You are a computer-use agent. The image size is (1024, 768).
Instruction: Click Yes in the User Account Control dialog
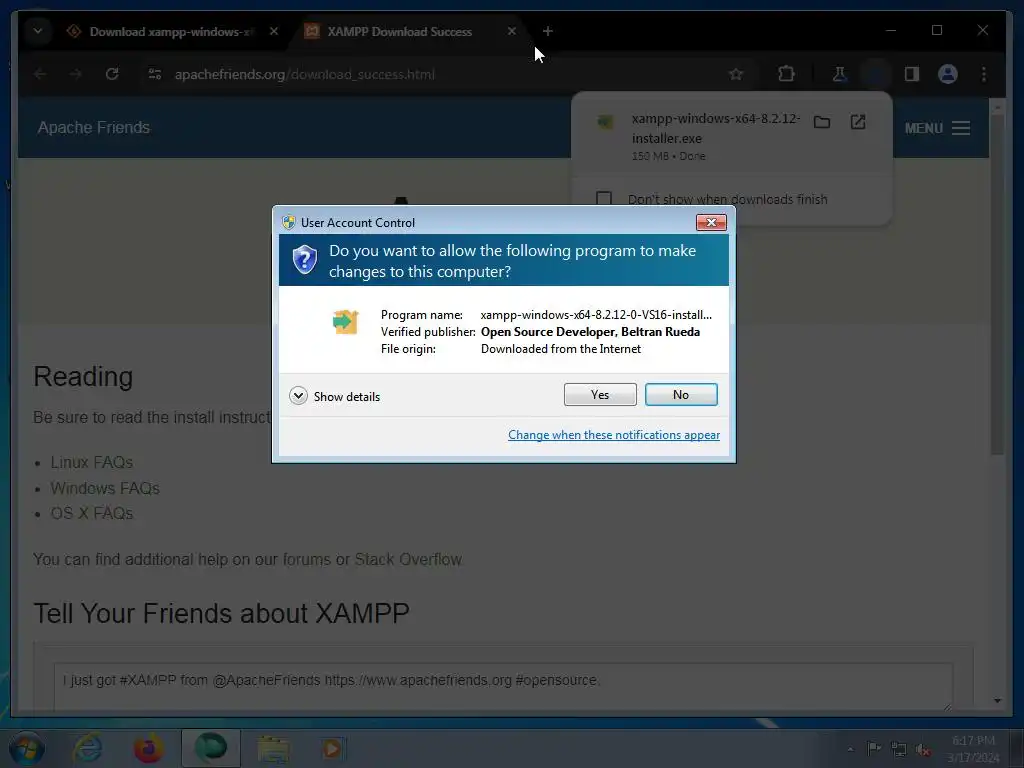pyautogui.click(x=600, y=394)
